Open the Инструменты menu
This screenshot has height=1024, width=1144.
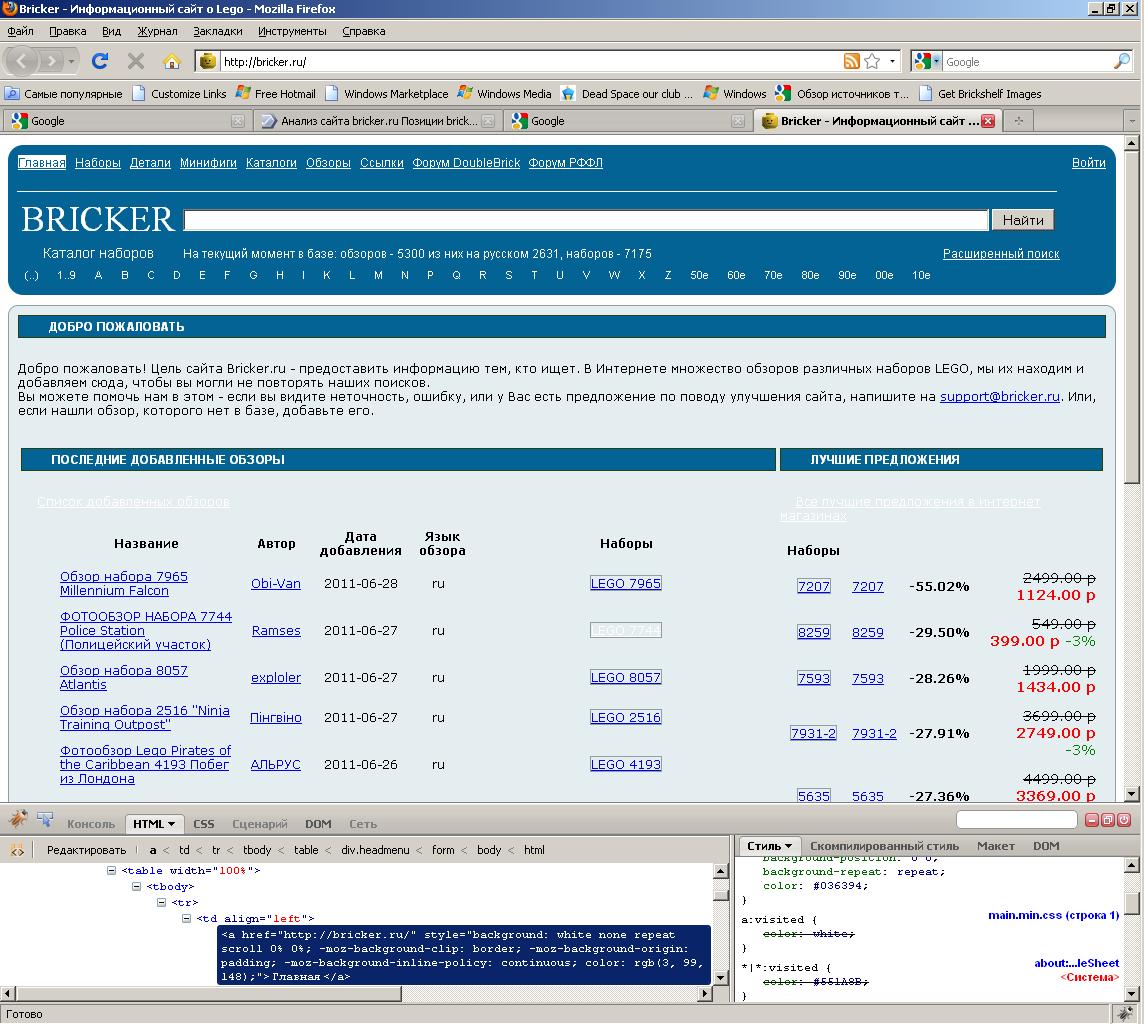click(x=292, y=31)
